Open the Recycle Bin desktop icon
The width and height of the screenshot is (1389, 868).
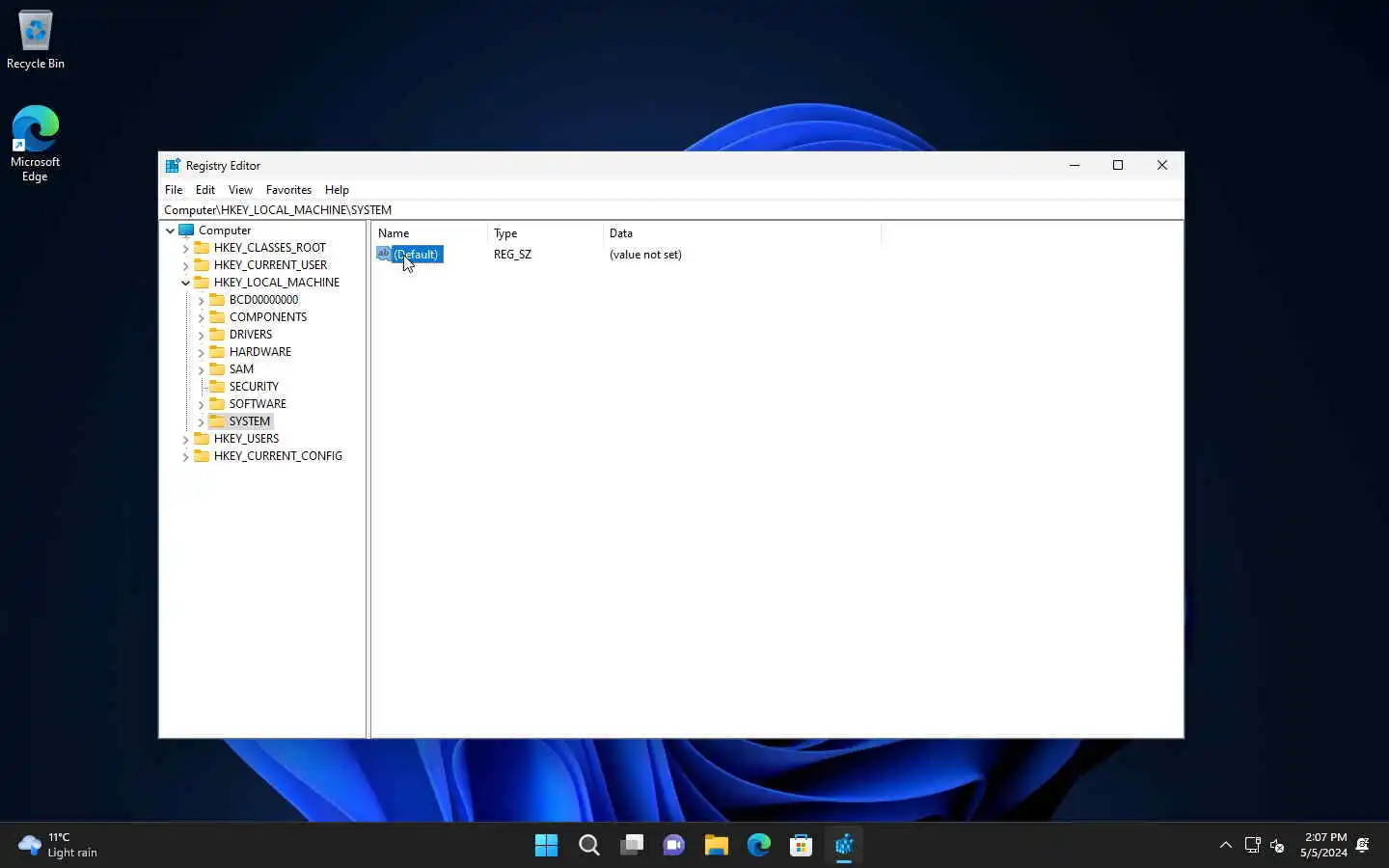36,41
